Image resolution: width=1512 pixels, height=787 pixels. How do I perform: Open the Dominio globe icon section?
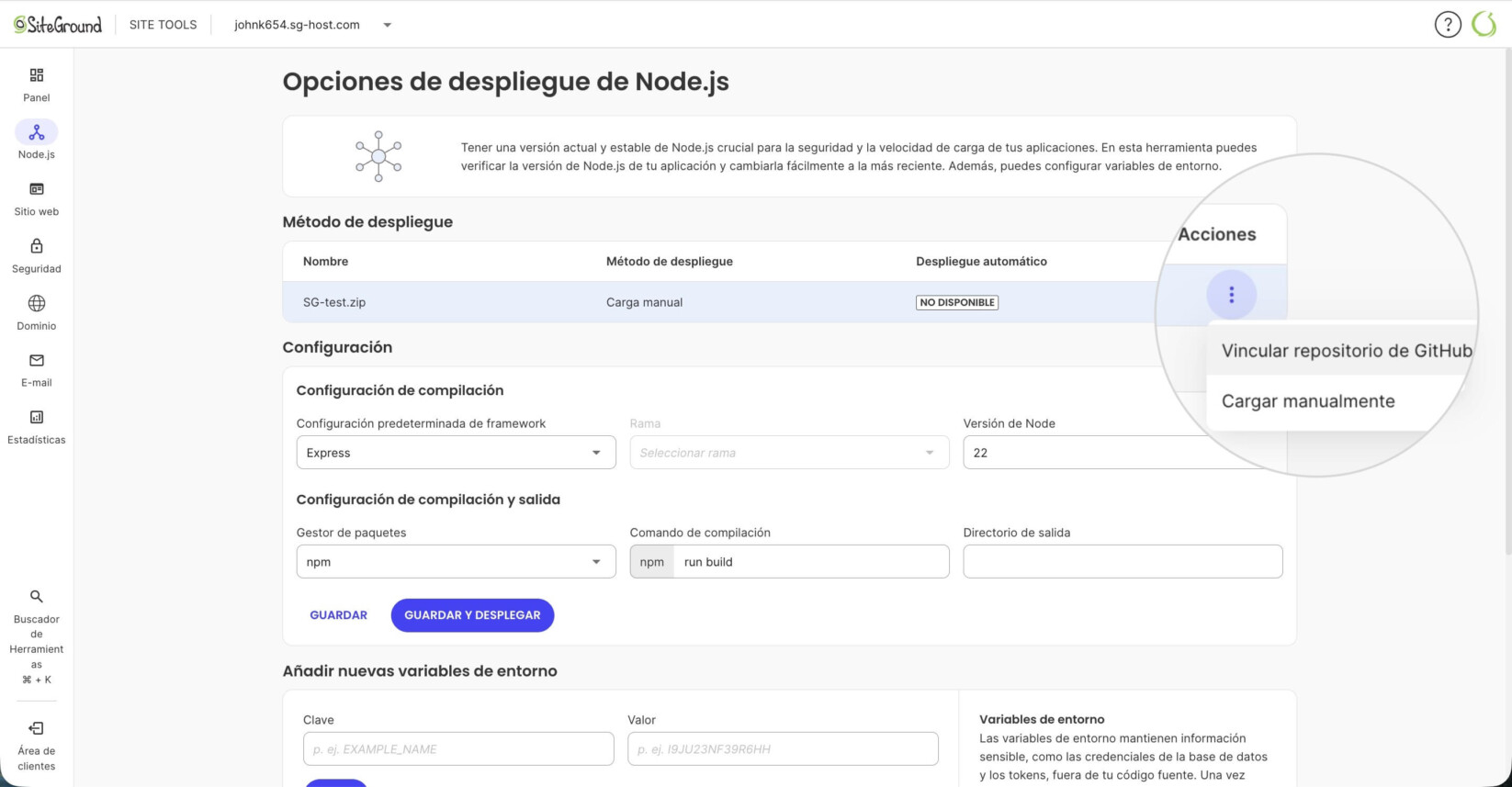tap(37, 303)
